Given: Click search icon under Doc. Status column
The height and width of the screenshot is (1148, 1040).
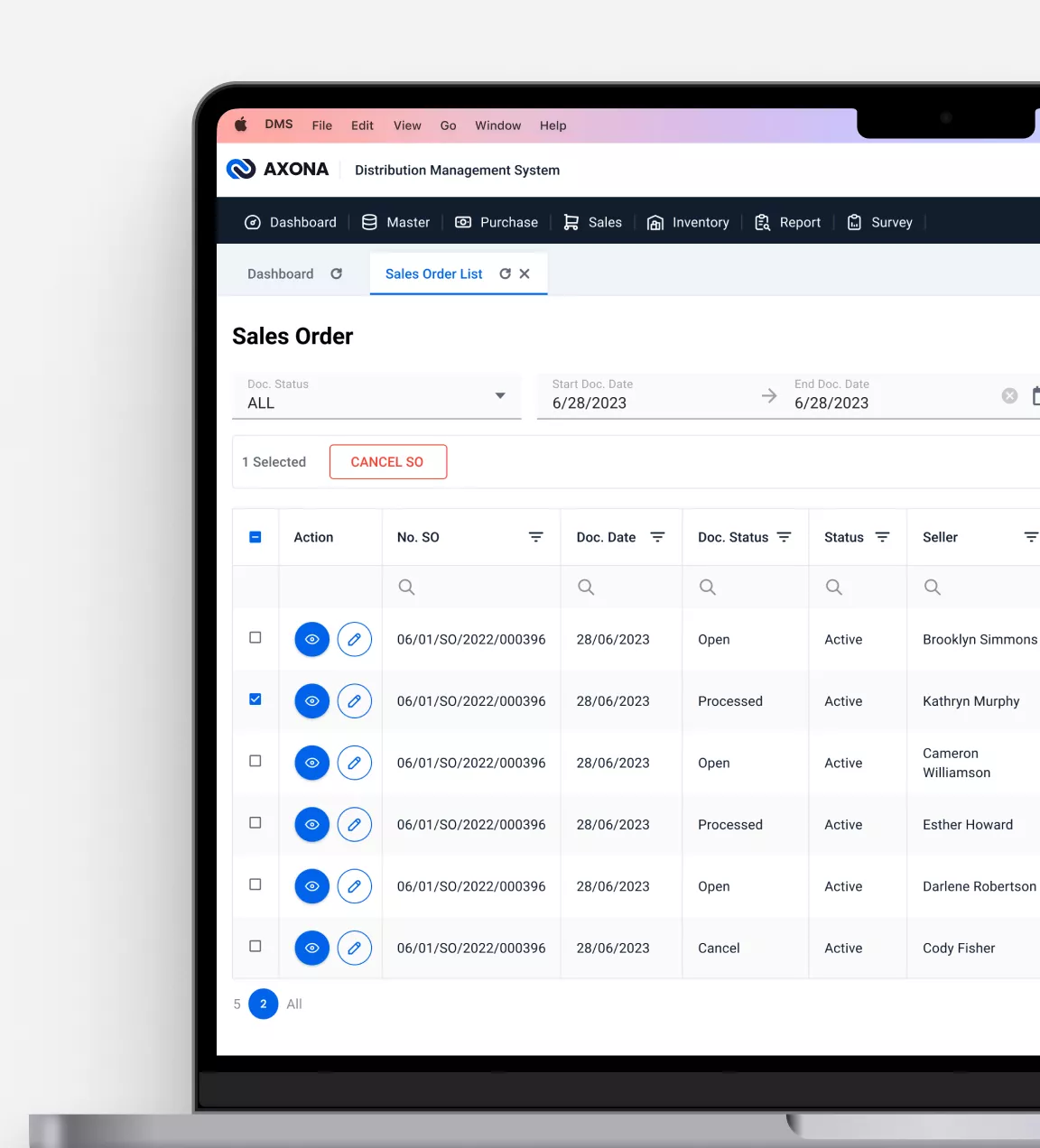Looking at the screenshot, I should click(708, 588).
